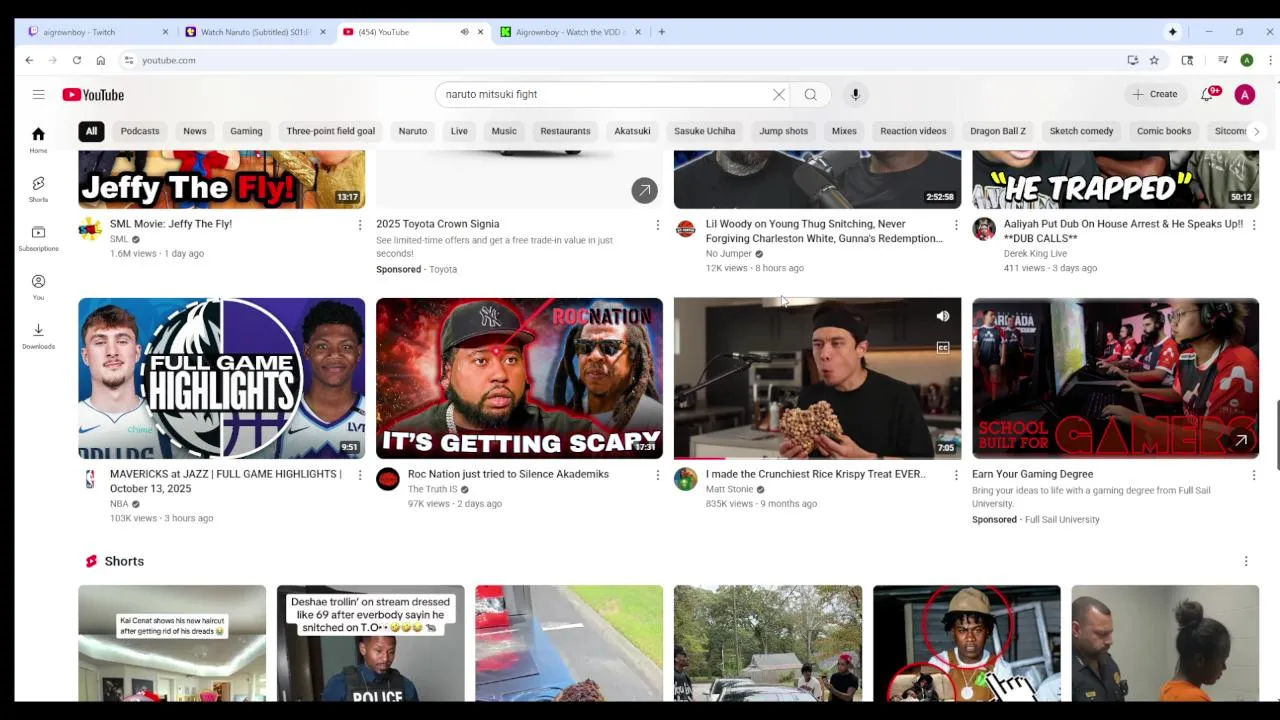This screenshot has width=1280, height=720.
Task: Open the more options menu for MAVERICKS at JAZZ video
Action: [360, 475]
